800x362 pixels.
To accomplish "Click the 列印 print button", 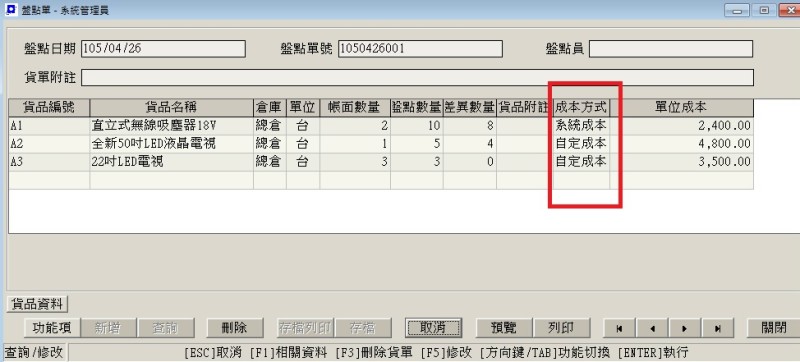I will pos(561,327).
